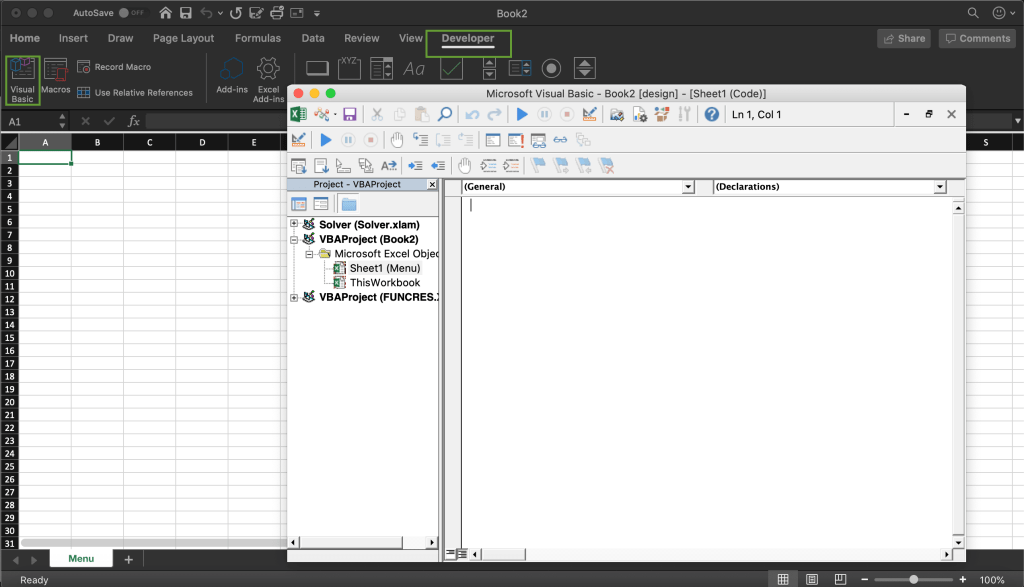Click the VBA Help question mark icon

click(x=710, y=113)
